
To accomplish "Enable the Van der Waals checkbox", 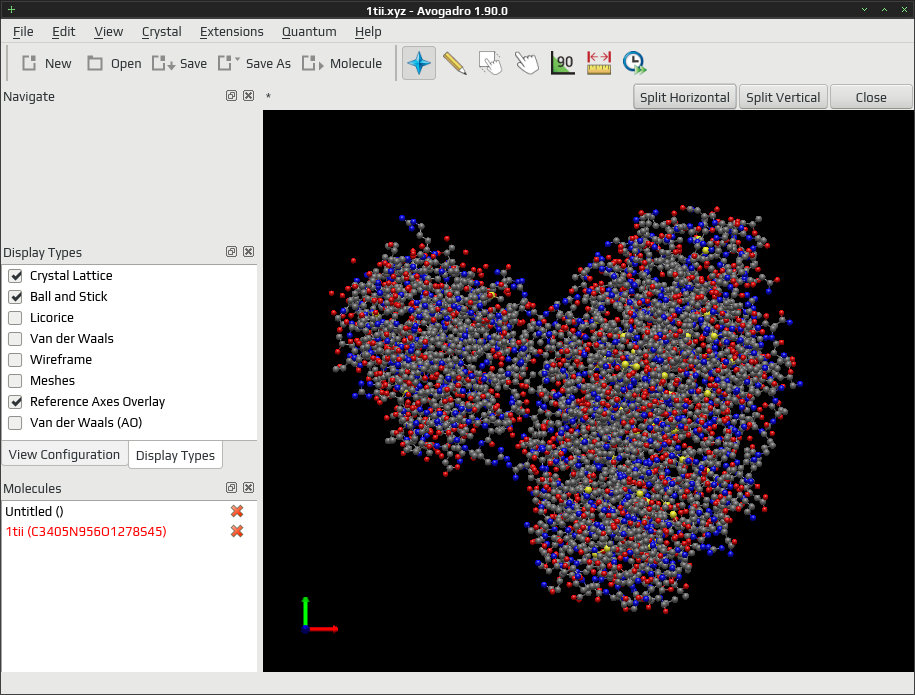I will pos(15,339).
